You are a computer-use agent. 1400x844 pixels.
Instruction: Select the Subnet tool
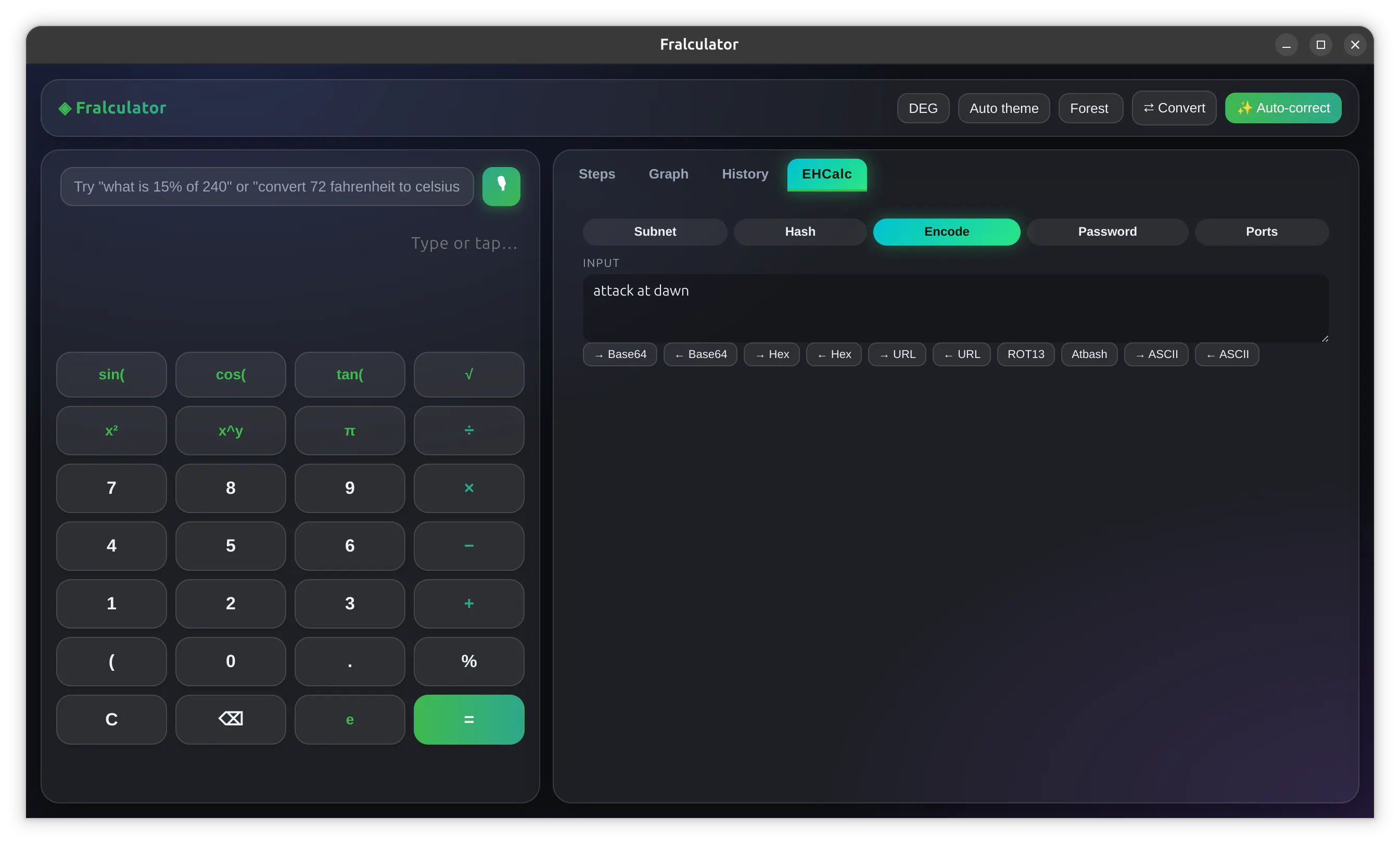pos(655,232)
